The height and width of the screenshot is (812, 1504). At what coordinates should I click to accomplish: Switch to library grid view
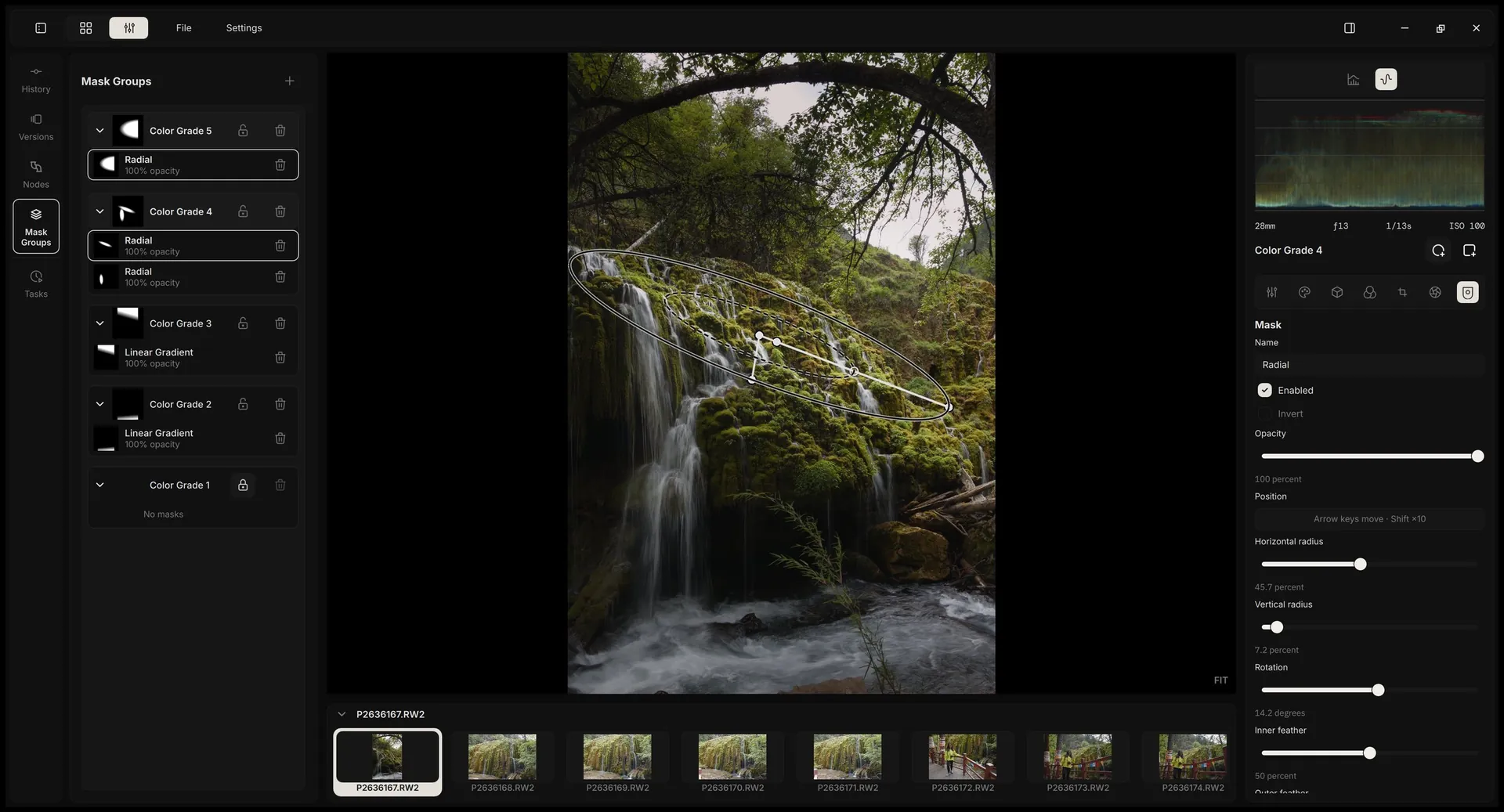[86, 28]
